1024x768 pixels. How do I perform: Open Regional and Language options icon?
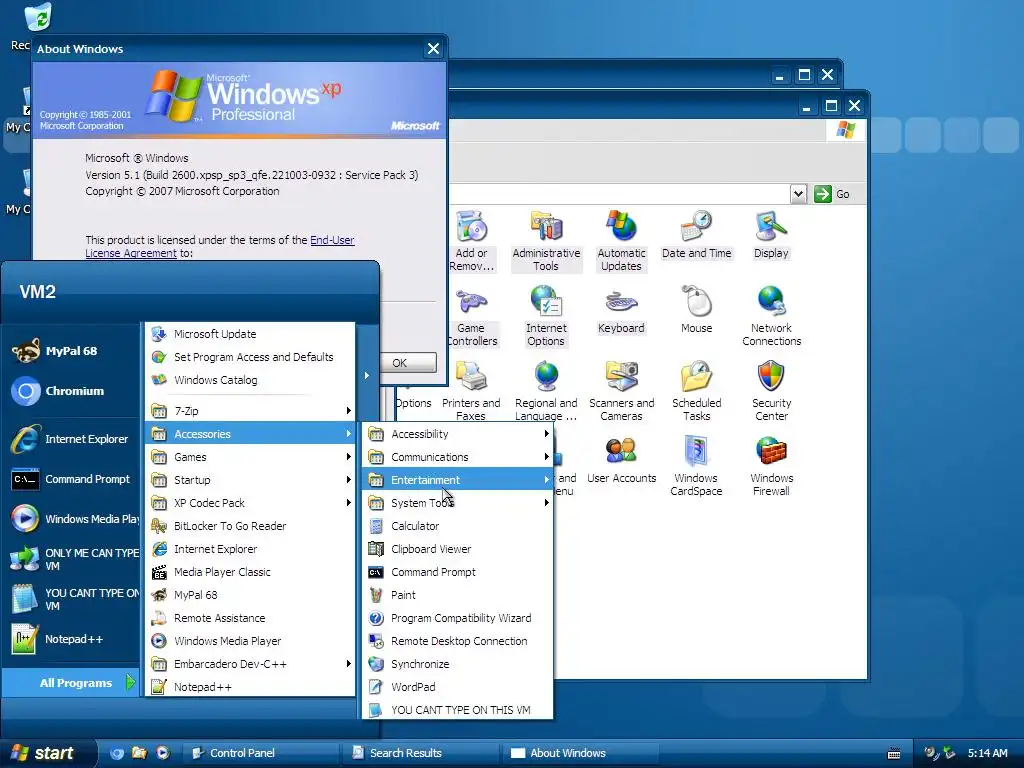(x=546, y=391)
